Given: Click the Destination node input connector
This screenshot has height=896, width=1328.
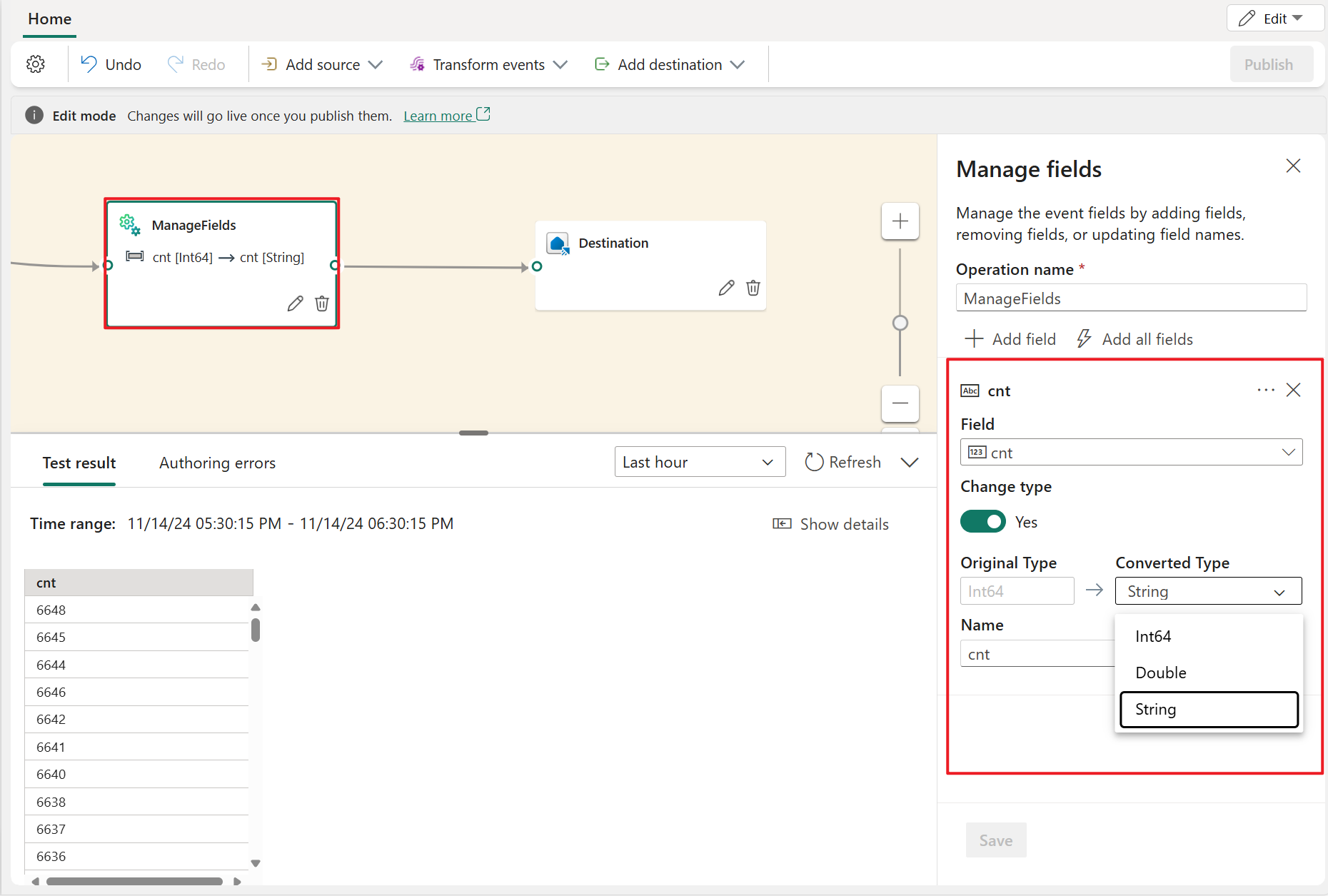Looking at the screenshot, I should [x=537, y=266].
